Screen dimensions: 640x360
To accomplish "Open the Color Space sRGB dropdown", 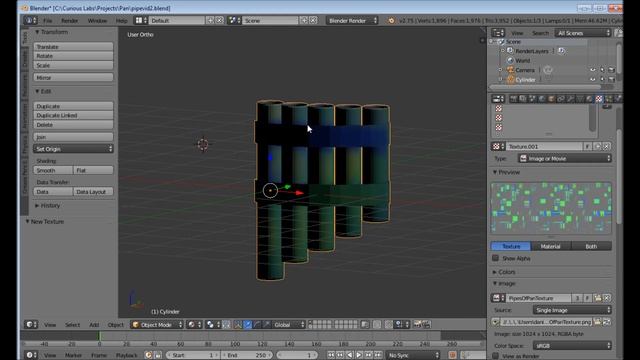I will pyautogui.click(x=572, y=346).
